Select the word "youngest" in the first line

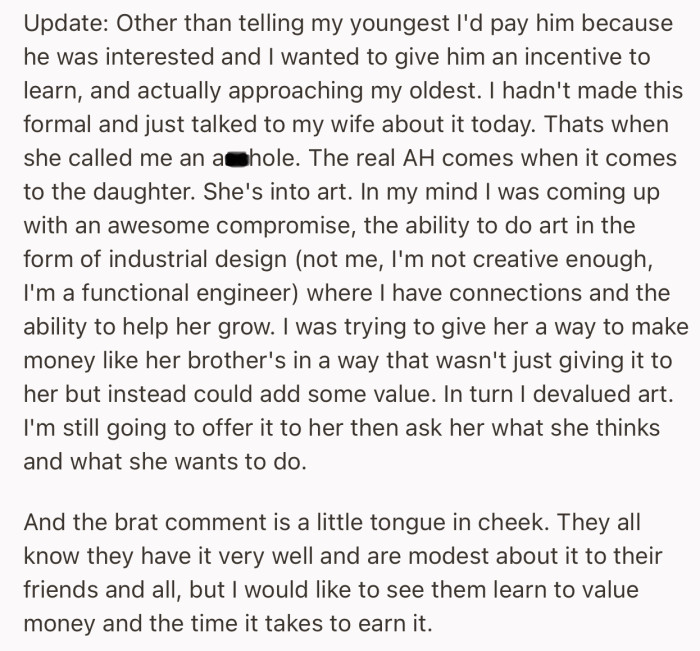[x=400, y=24]
